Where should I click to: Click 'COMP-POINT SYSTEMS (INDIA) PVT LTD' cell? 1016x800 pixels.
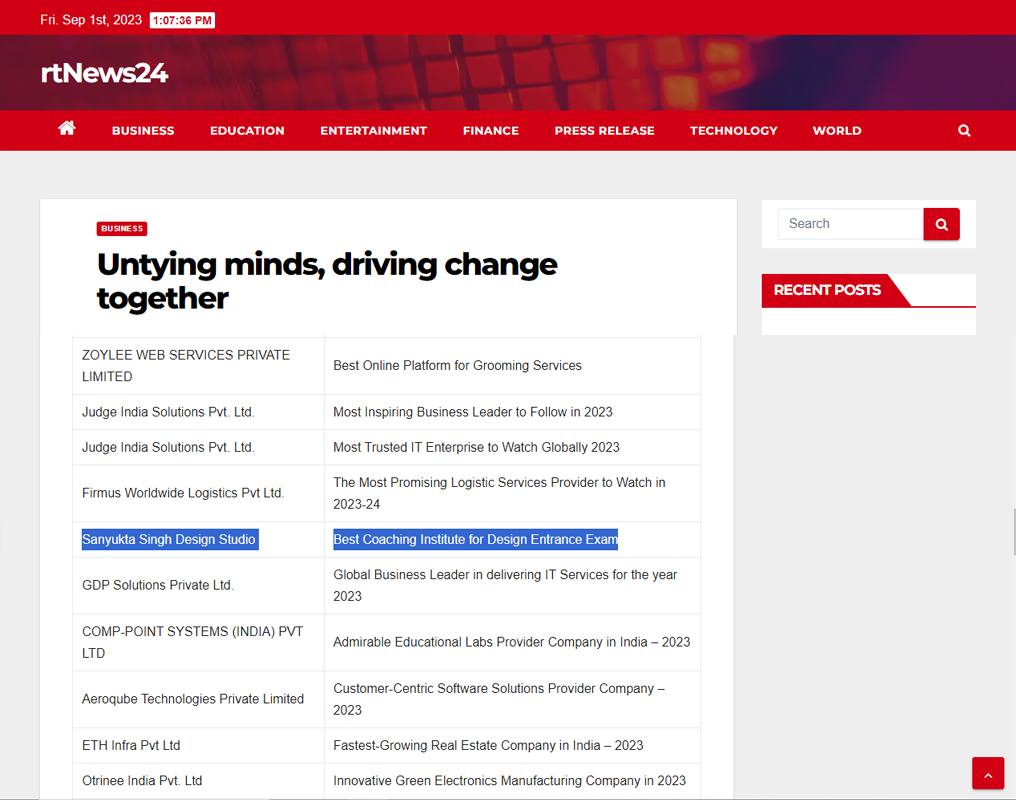point(198,643)
